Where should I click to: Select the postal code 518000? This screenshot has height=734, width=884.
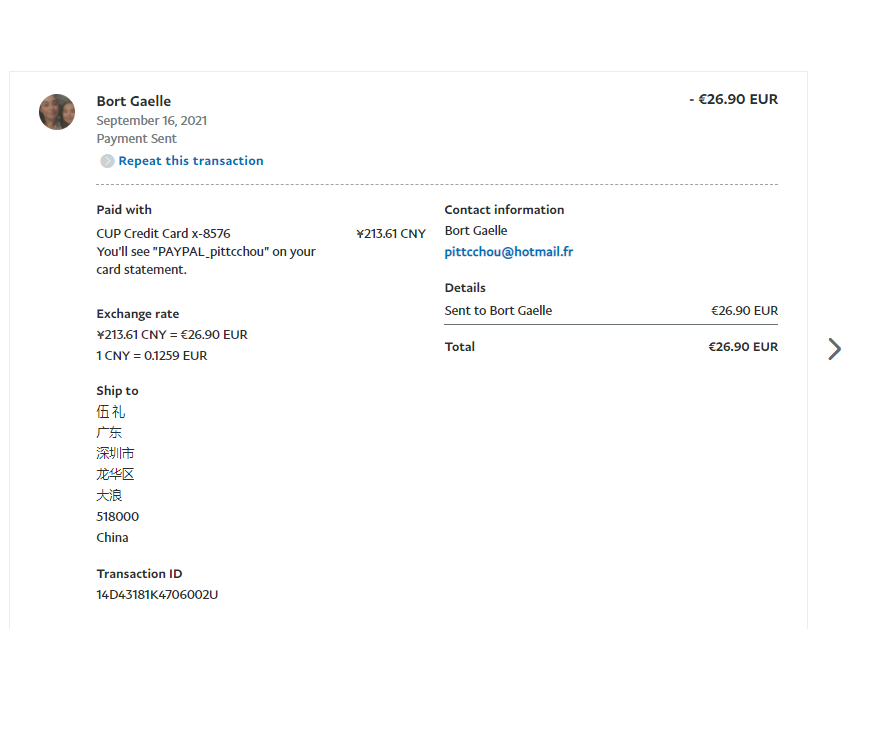117,516
